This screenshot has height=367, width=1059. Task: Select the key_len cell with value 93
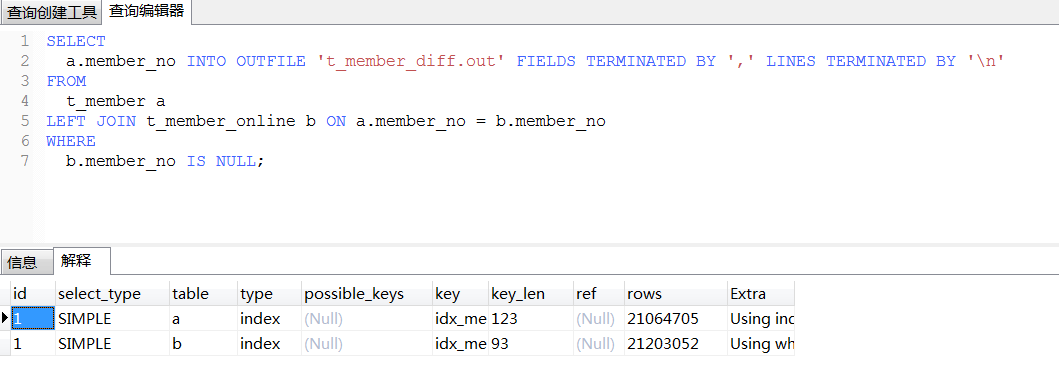pos(530,343)
